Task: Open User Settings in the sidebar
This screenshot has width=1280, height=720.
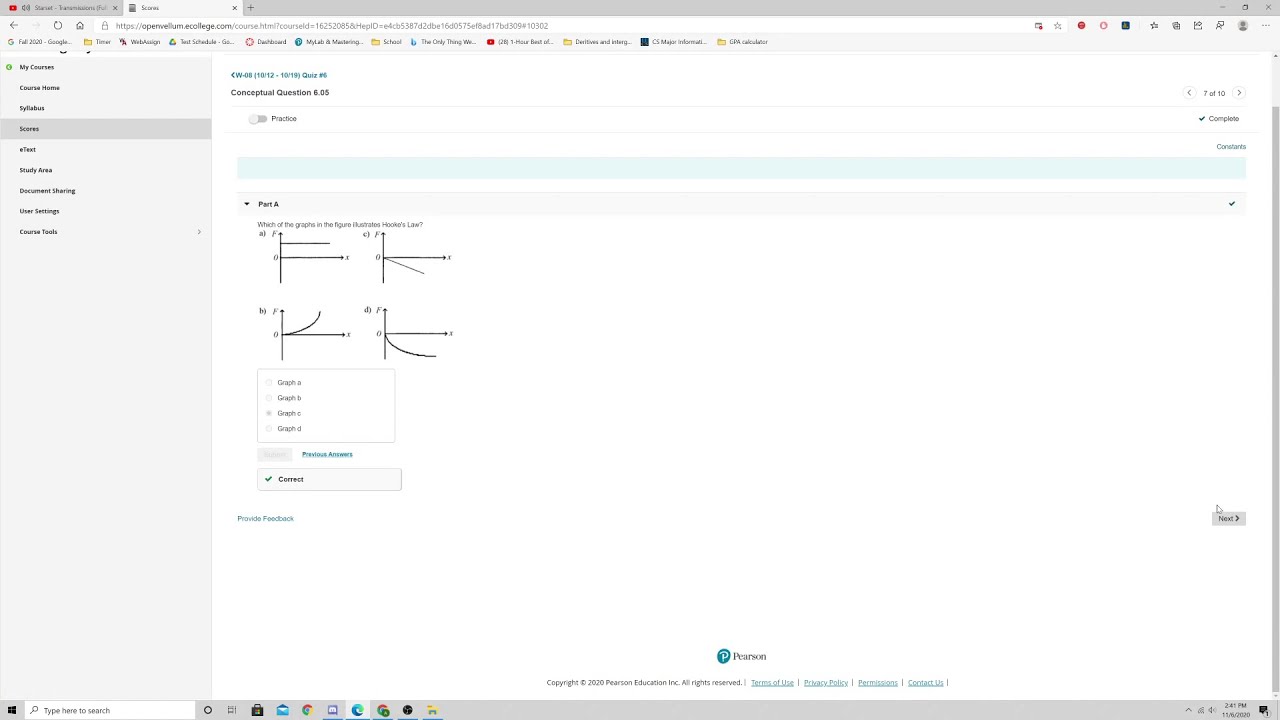Action: (39, 211)
